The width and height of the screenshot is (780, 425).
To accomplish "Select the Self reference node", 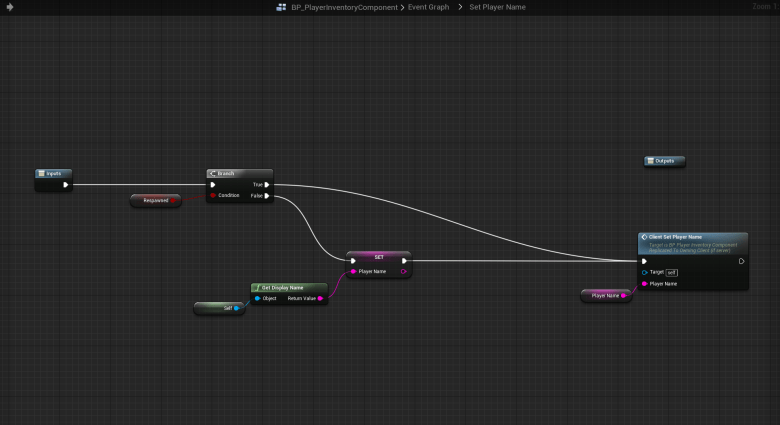I will 218,308.
